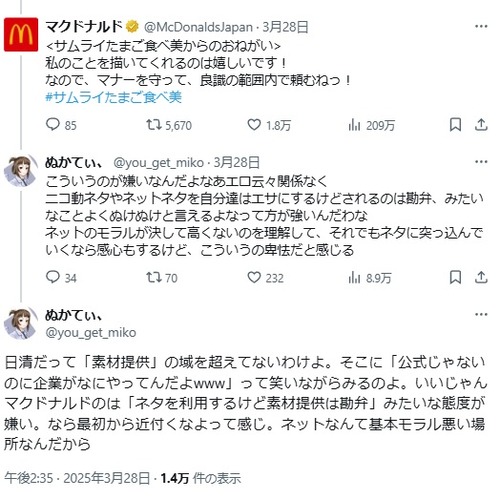Screen dimensions: 500x499
Task: Open more options for McDonald's tweet
Action: click(481, 26)
